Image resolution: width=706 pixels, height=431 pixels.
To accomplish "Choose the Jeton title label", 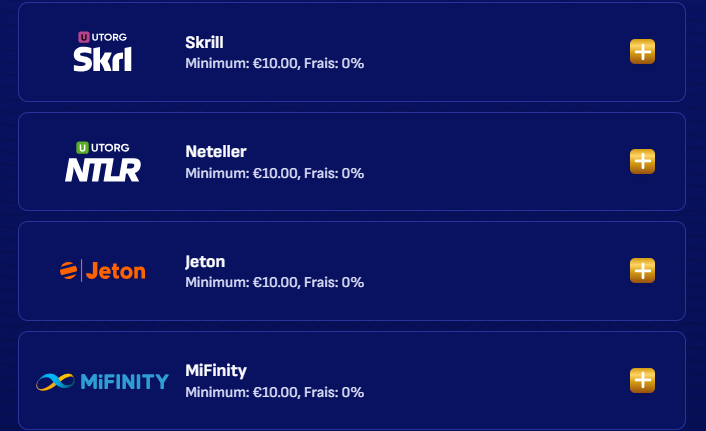I will click(205, 262).
